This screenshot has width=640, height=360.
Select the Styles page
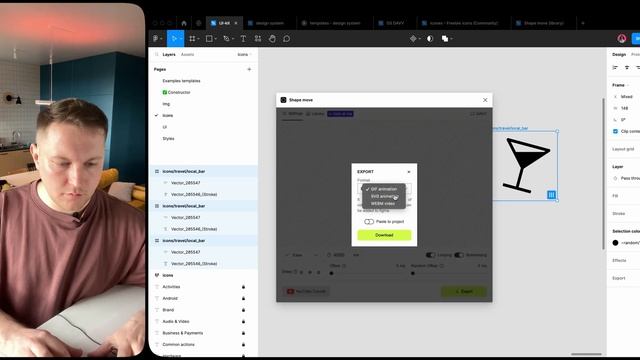[168, 138]
